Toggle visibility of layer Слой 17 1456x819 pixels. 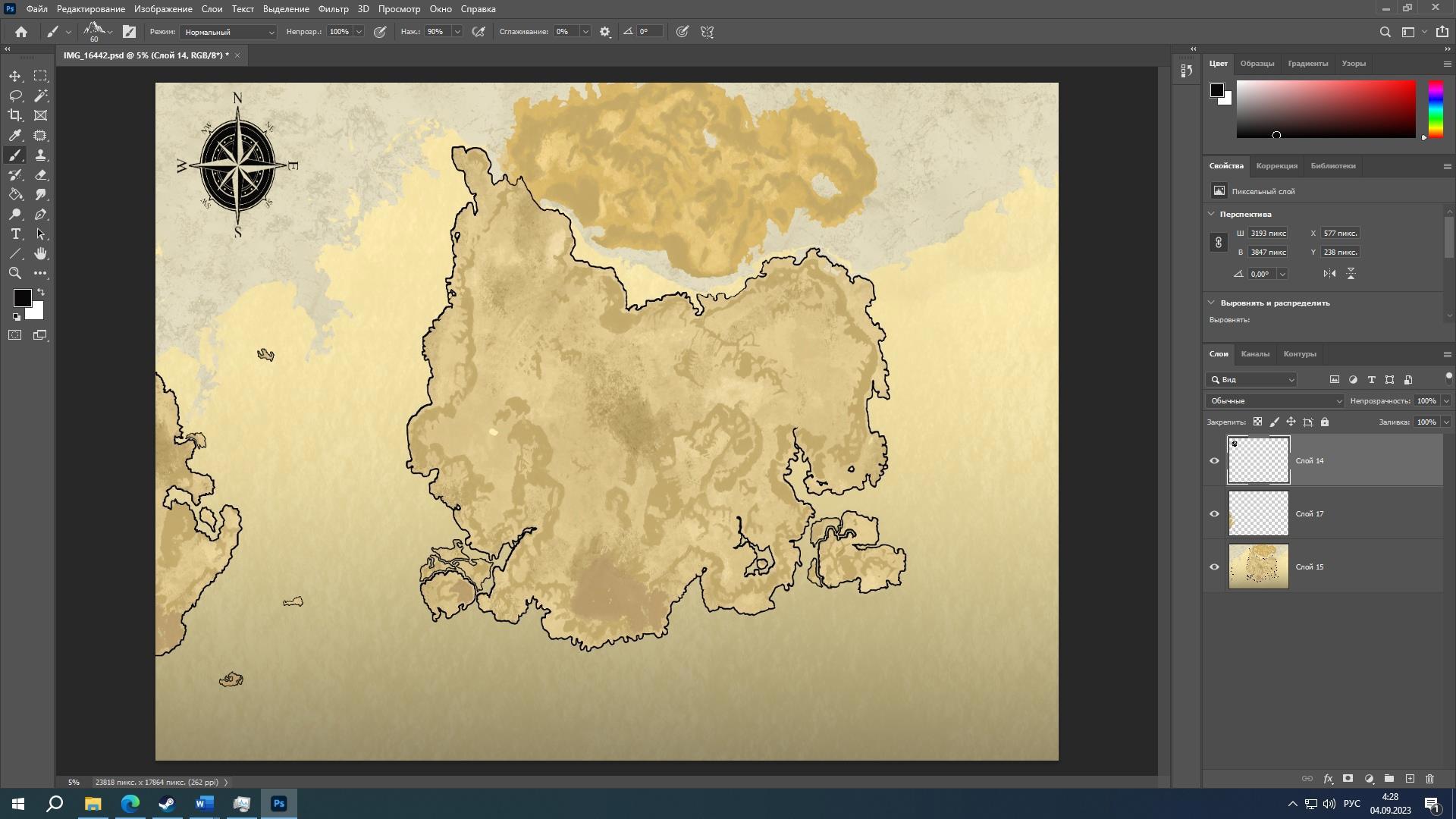(1214, 513)
